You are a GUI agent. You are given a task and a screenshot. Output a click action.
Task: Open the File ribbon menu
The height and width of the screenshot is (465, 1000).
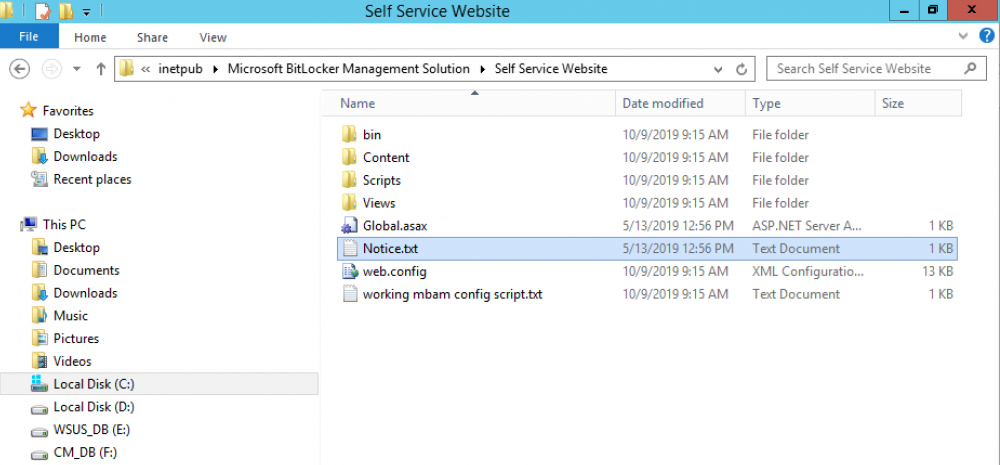(29, 37)
